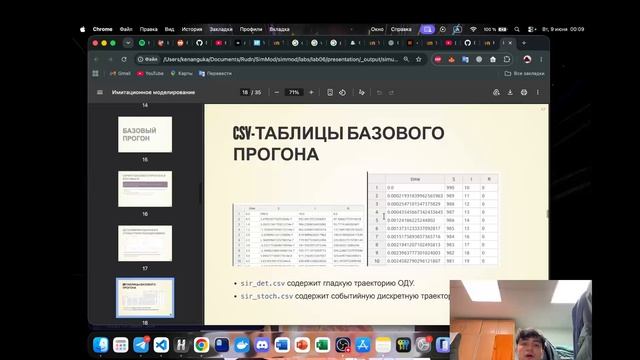Open Google Chrome from the Dock
Image resolution: width=640 pixels, height=360 pixels.
click(201, 345)
